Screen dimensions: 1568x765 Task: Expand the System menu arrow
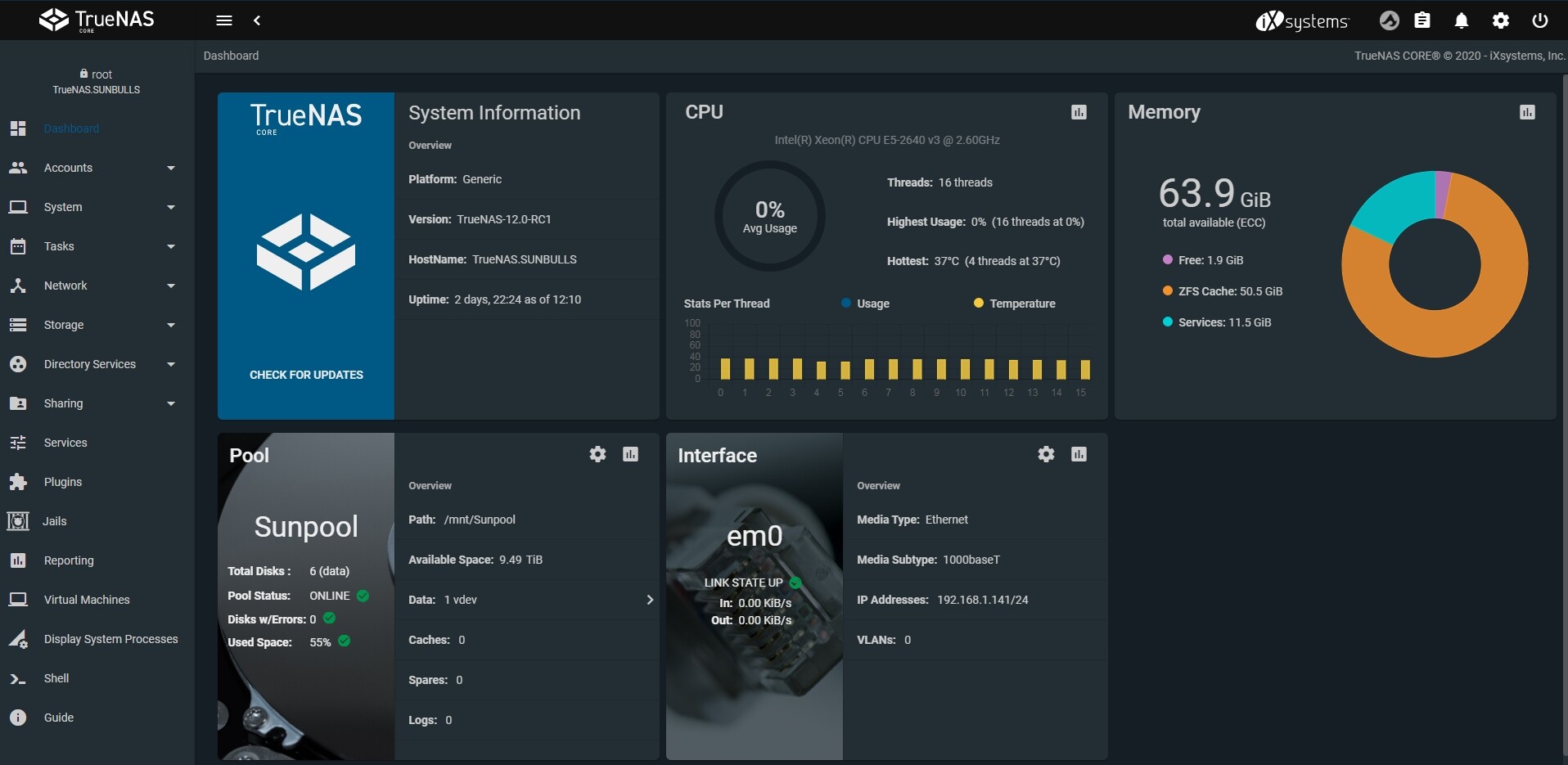171,207
